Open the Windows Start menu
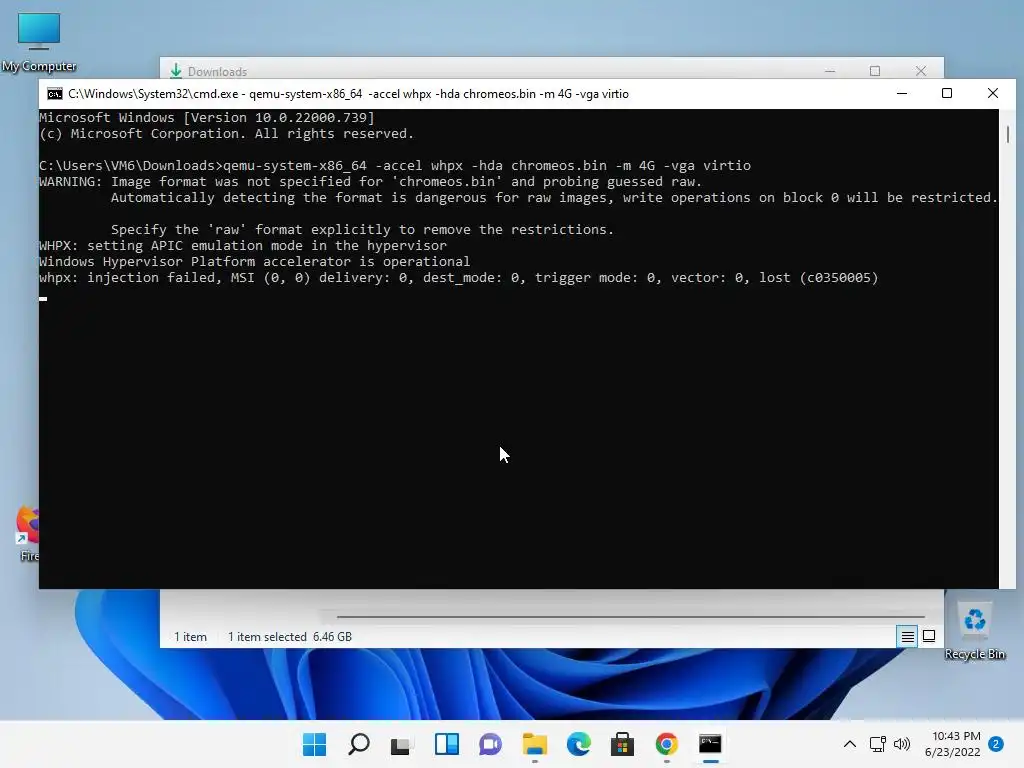The image size is (1024, 768). pyautogui.click(x=314, y=744)
